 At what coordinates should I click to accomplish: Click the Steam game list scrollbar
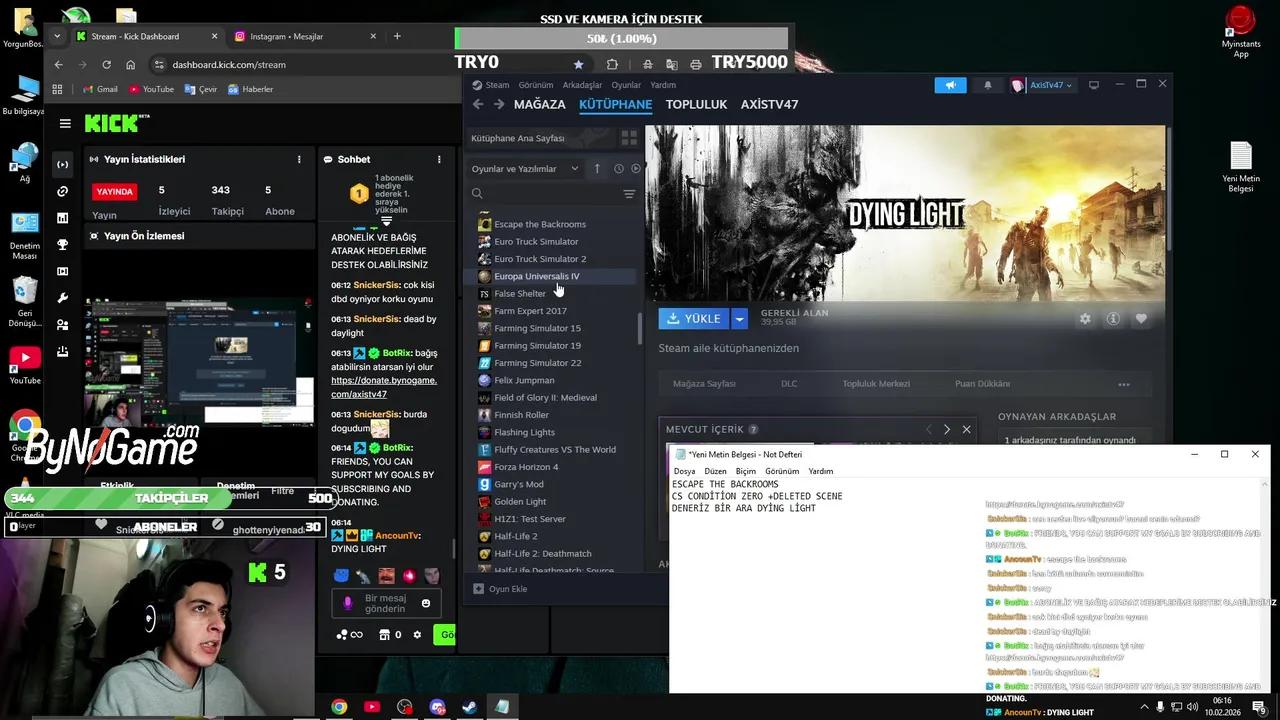click(x=640, y=330)
